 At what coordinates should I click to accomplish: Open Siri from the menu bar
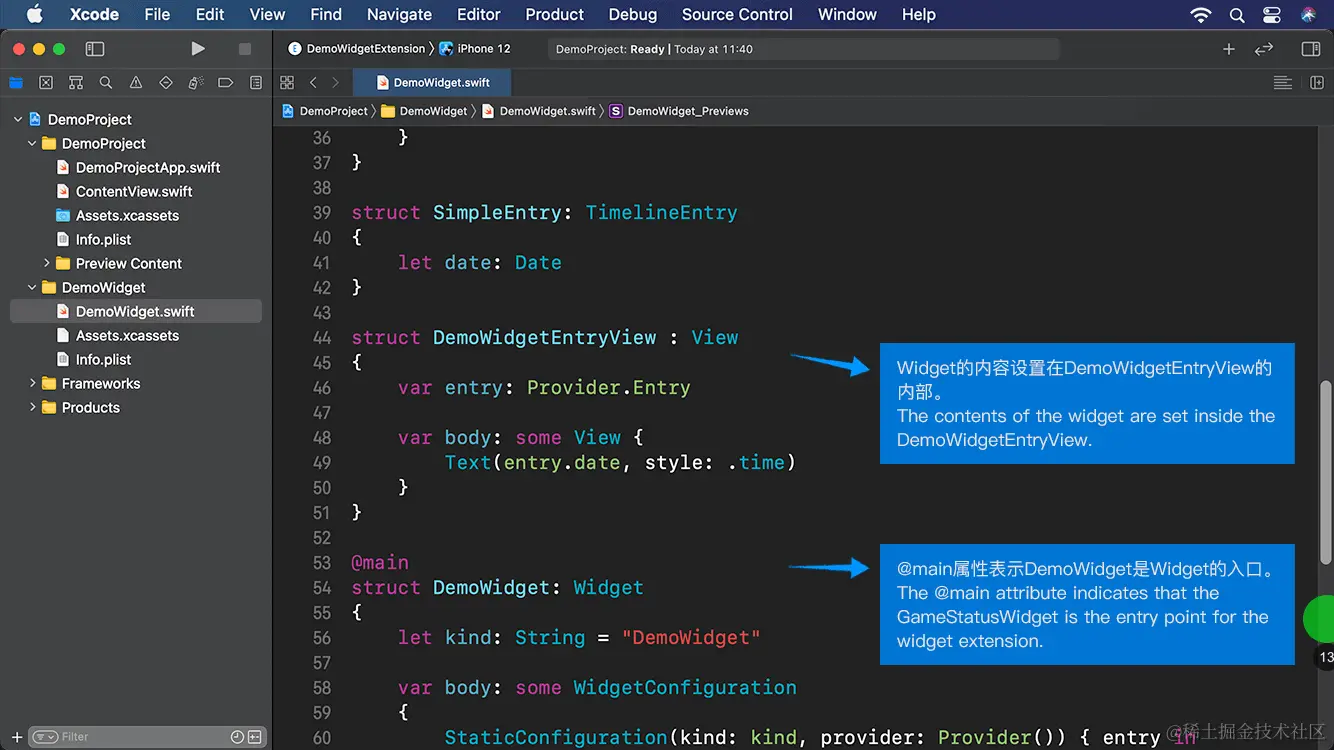pyautogui.click(x=1308, y=14)
